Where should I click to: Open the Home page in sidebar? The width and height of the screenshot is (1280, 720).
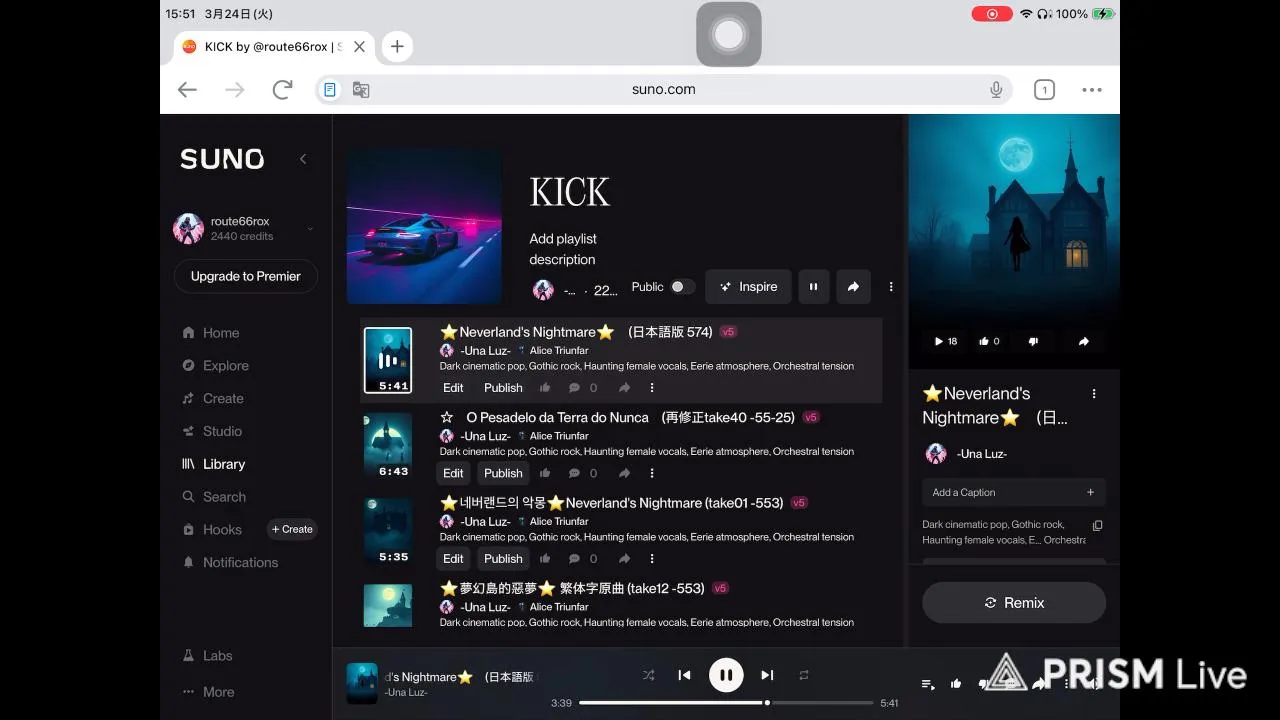coord(211,333)
